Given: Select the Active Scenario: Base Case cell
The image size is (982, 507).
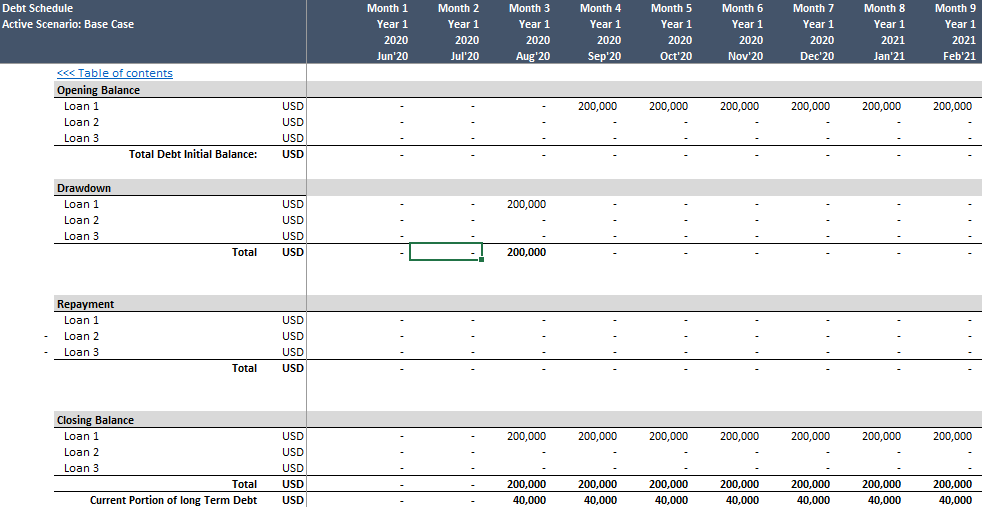Looking at the screenshot, I should tap(68, 24).
